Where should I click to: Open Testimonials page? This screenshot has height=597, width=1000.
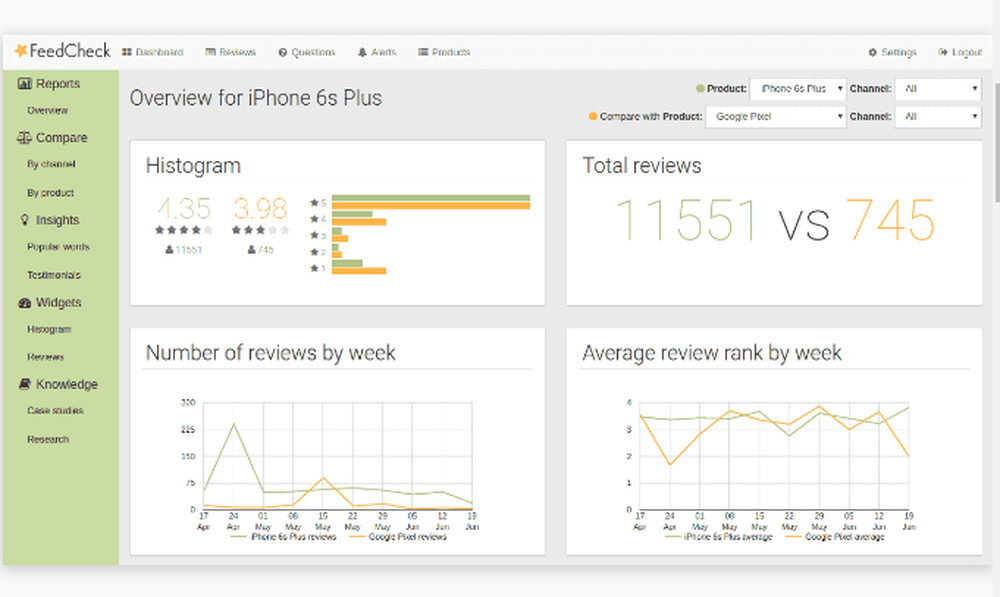click(54, 275)
